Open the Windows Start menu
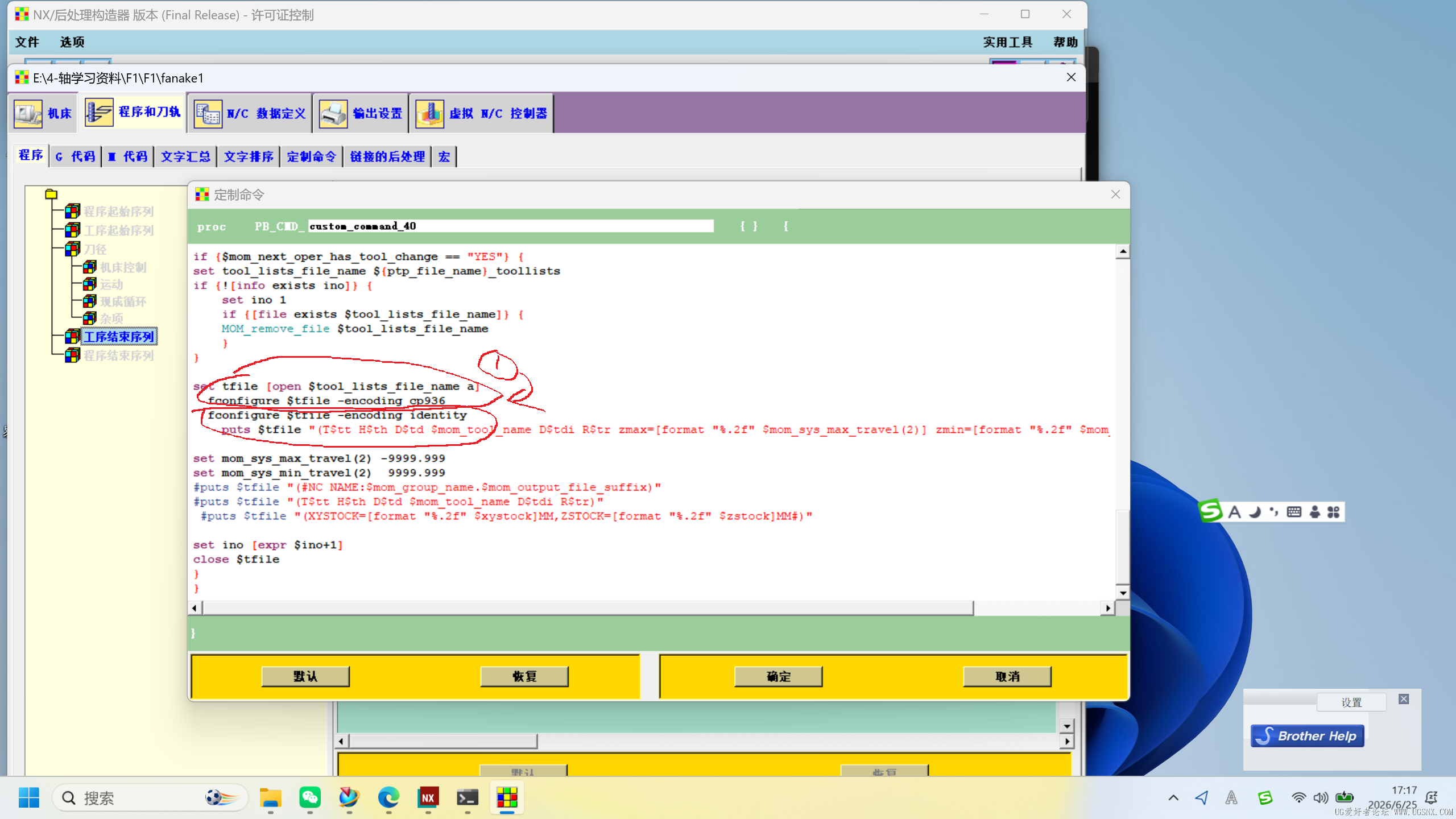Image resolution: width=1456 pixels, height=819 pixels. [28, 797]
